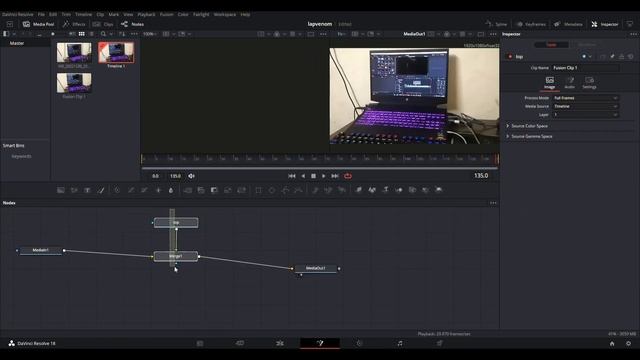Screen dimensions: 640x360
Task: Toggle the Nodes panel button
Action: (x=132, y=24)
